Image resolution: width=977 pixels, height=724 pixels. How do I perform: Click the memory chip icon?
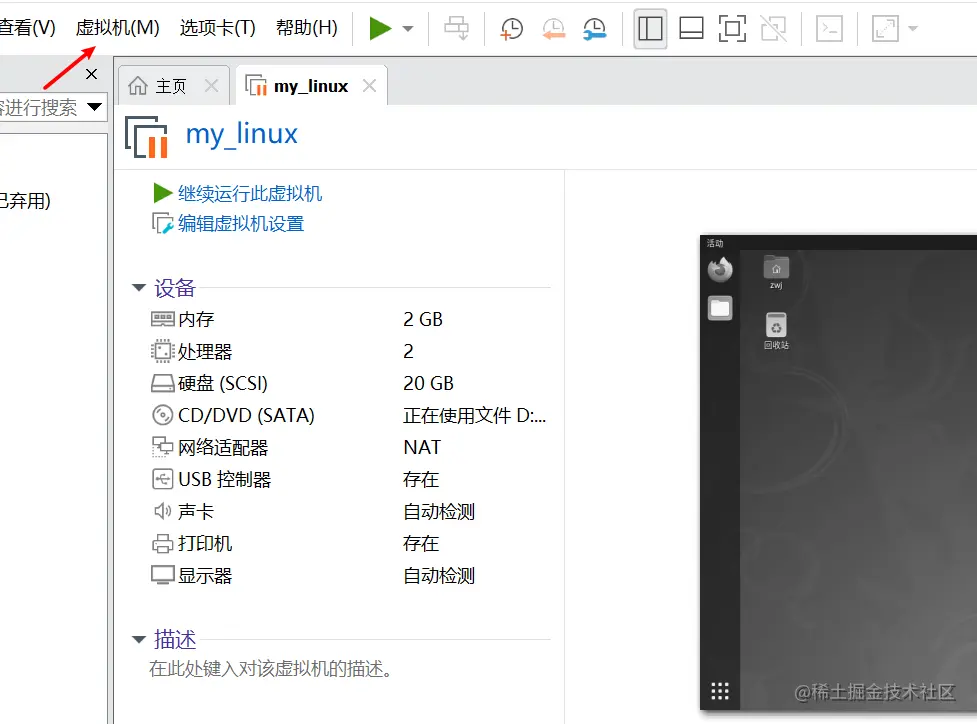(163, 320)
